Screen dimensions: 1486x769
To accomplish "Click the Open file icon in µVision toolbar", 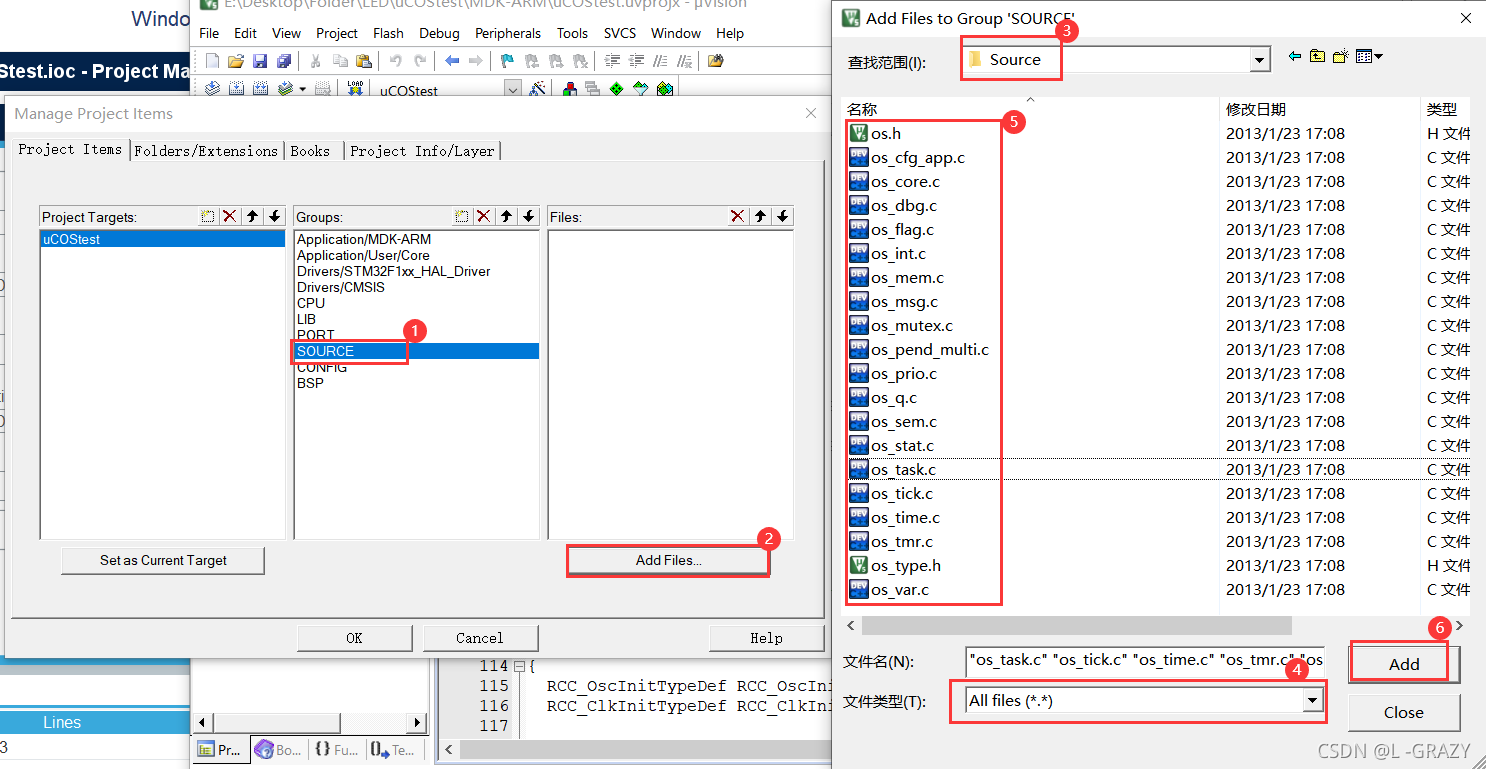I will [236, 61].
